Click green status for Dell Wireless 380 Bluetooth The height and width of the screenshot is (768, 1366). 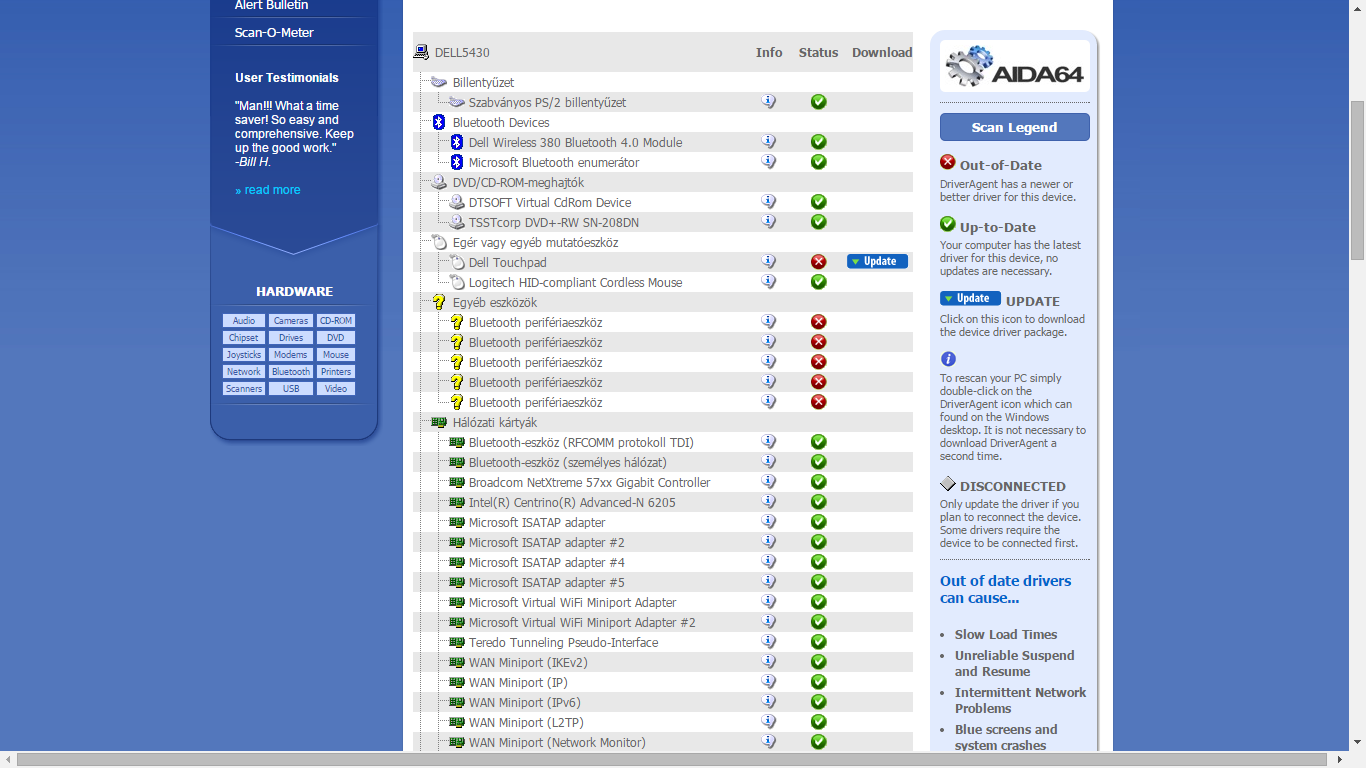click(x=818, y=142)
